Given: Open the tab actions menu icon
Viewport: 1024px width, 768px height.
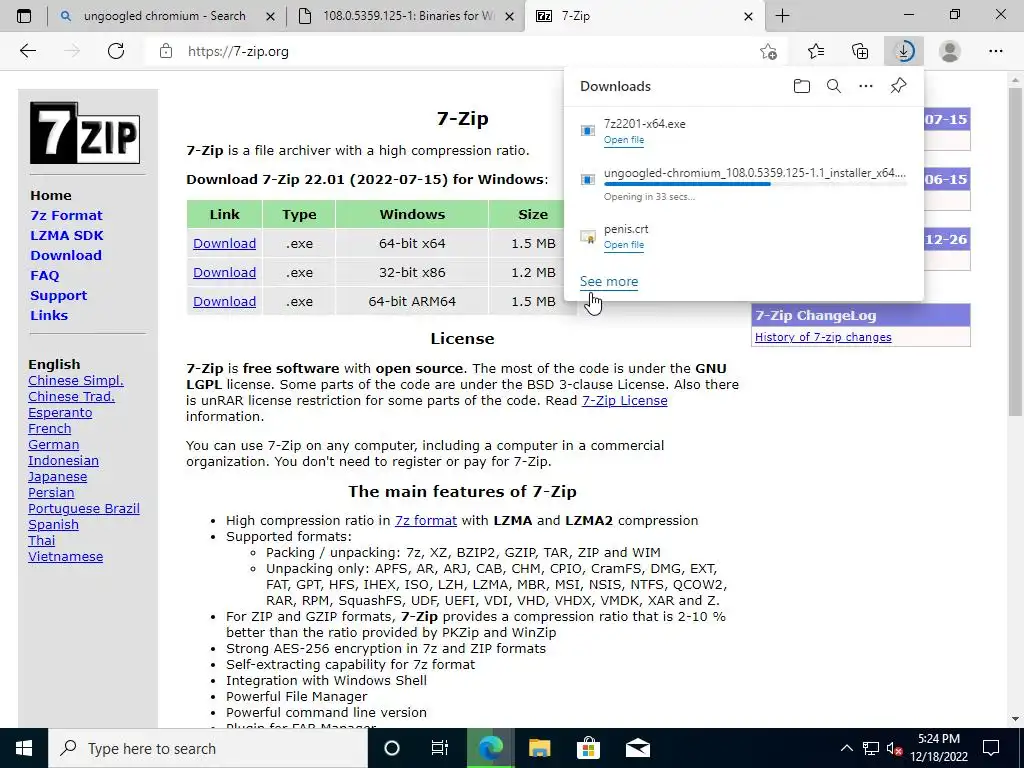Looking at the screenshot, I should [x=24, y=16].
